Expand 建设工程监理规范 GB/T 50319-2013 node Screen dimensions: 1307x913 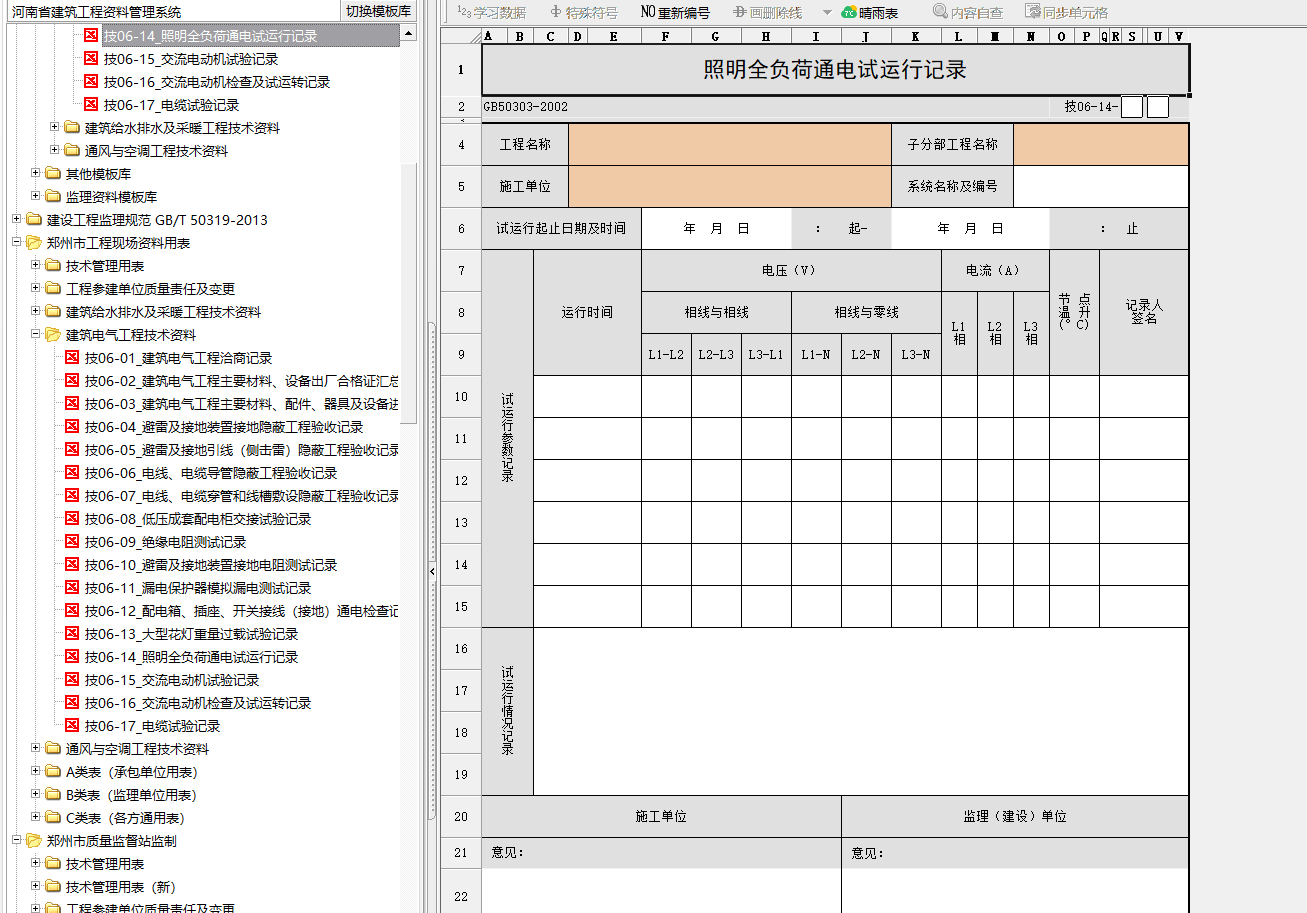[16, 219]
